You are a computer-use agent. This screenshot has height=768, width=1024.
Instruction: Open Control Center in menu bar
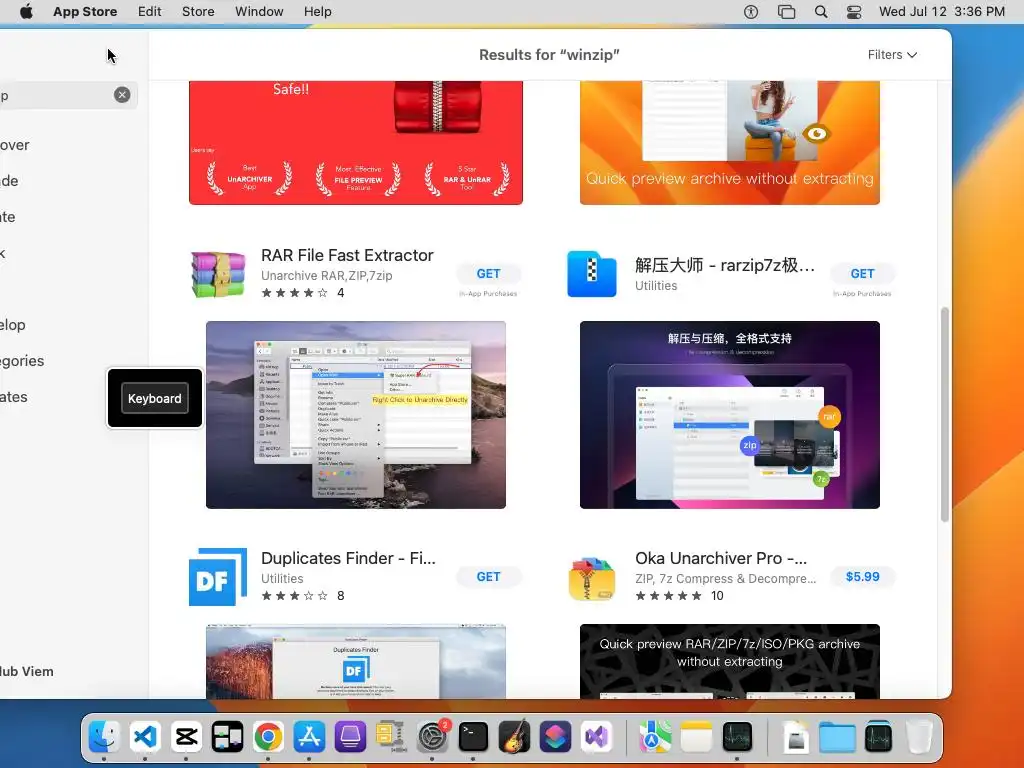[x=854, y=12]
